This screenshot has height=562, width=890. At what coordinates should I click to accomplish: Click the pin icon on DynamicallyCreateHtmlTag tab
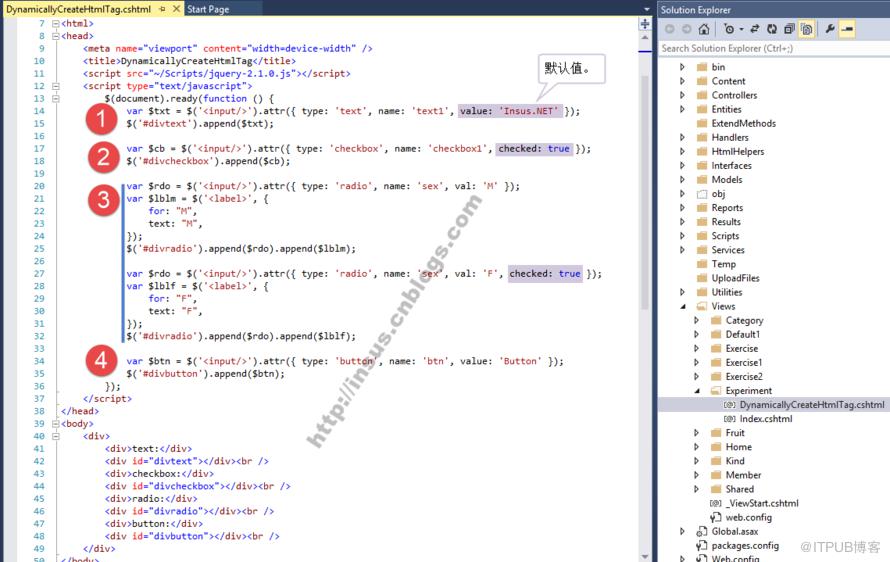pyautogui.click(x=162, y=9)
